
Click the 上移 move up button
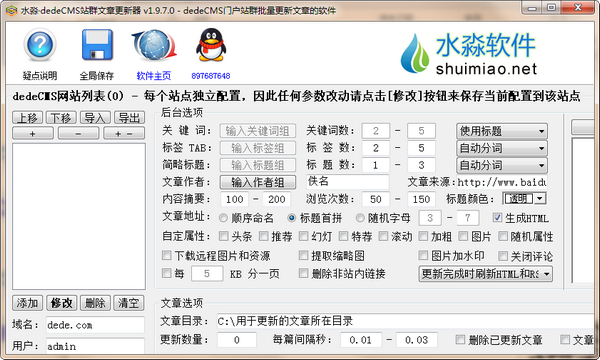coord(28,117)
